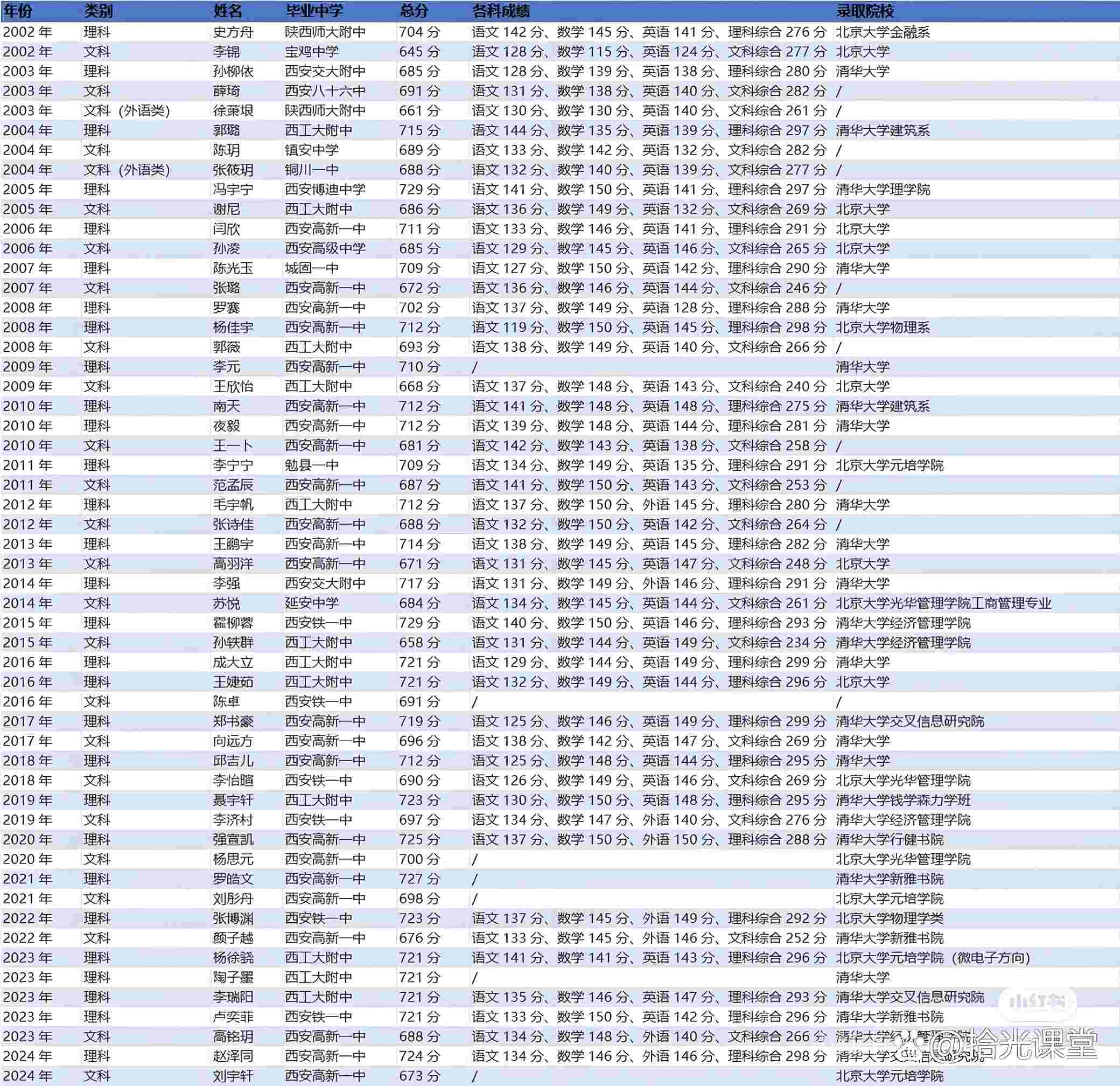Select the name cell 杨思元

tap(233, 860)
